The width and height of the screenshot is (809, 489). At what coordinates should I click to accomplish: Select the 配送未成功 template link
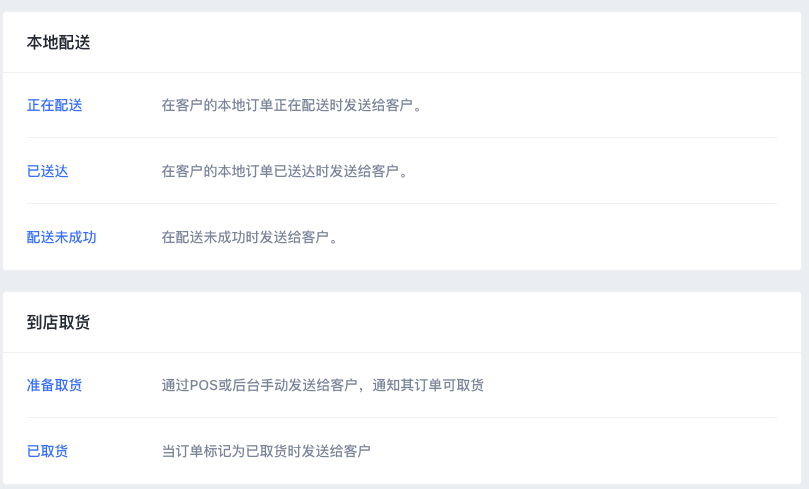point(61,237)
